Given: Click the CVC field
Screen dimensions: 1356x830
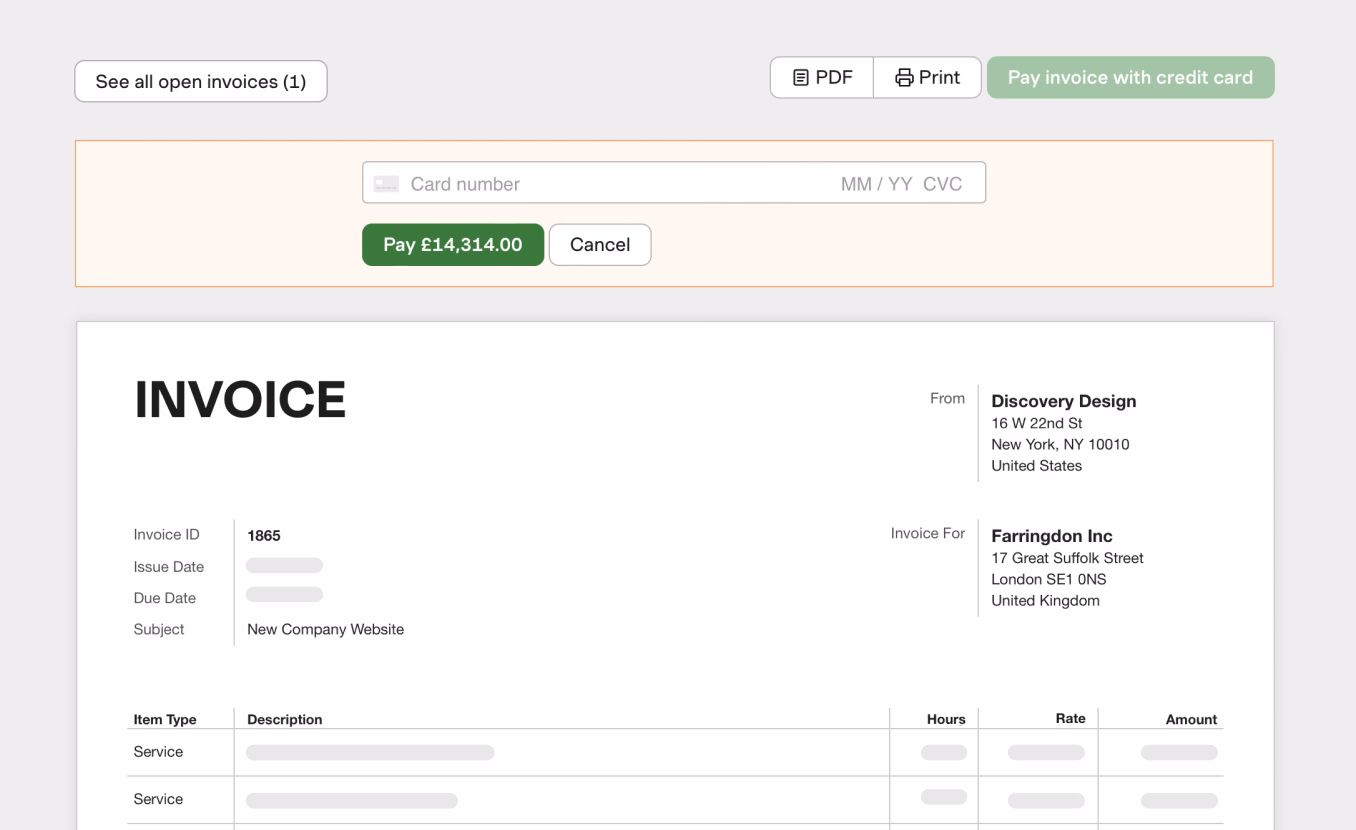Looking at the screenshot, I should (942, 184).
